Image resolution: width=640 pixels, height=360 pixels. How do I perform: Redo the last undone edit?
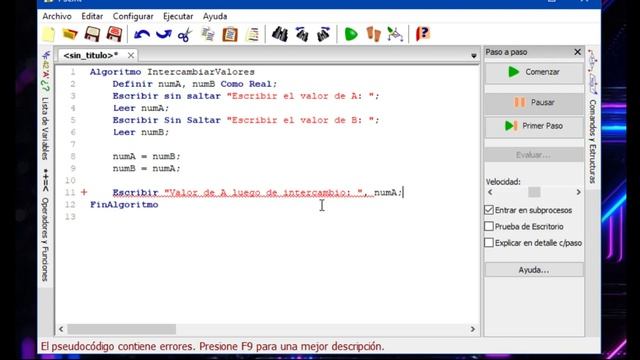[x=163, y=34]
